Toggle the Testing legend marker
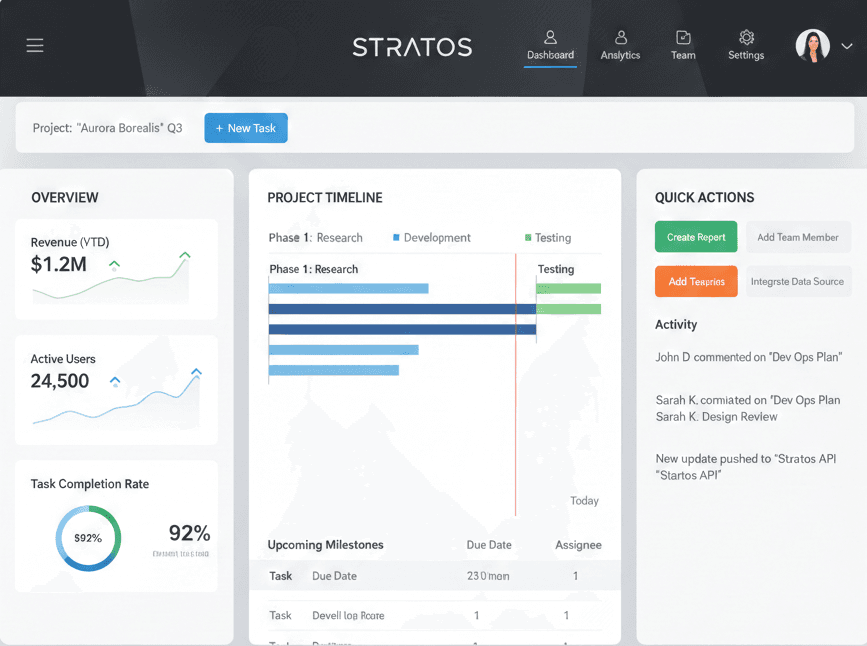The height and width of the screenshot is (646, 867). point(528,238)
